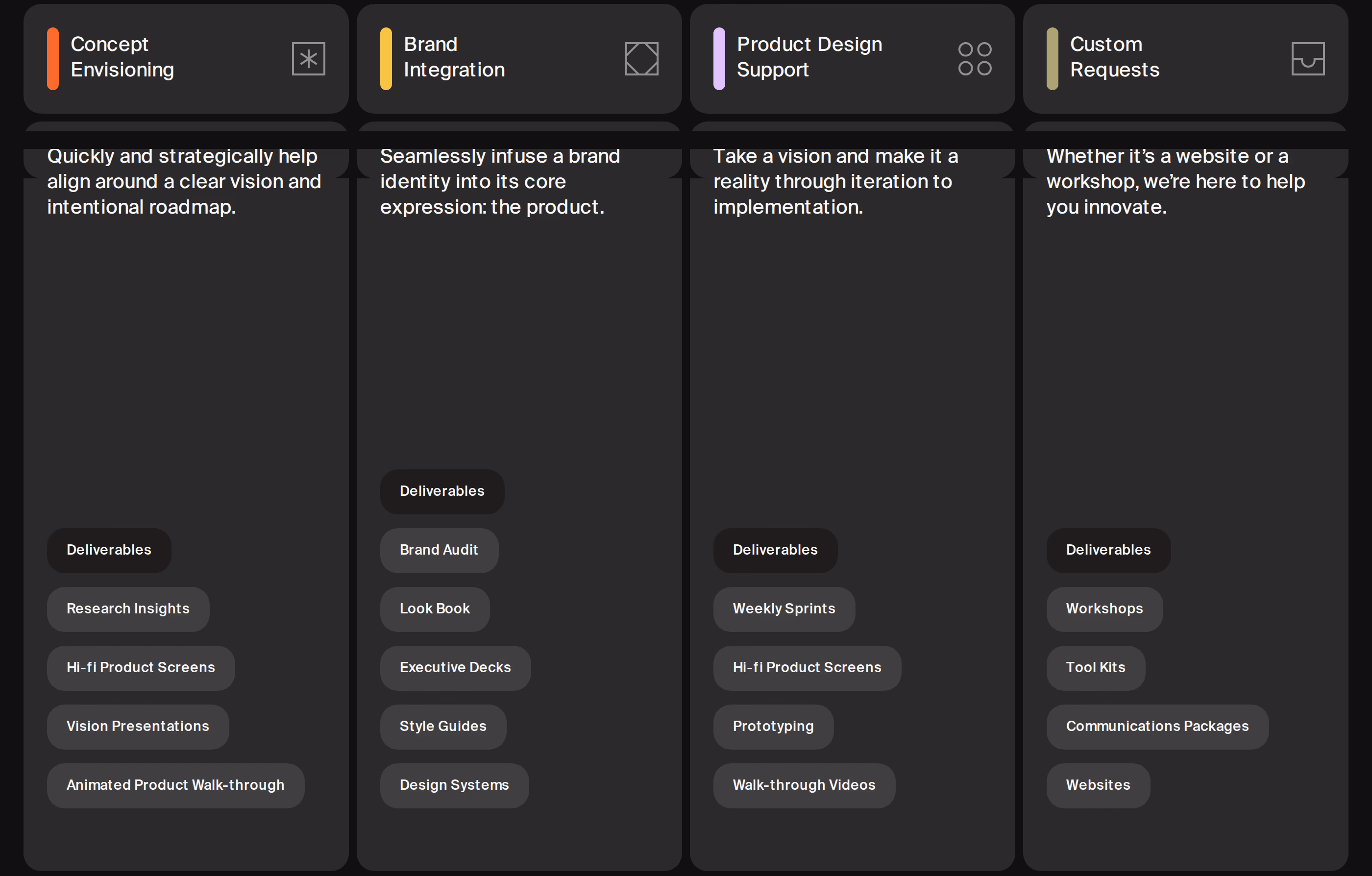Image resolution: width=1372 pixels, height=876 pixels.
Task: Choose the Weekly Sprints tag
Action: [784, 609]
